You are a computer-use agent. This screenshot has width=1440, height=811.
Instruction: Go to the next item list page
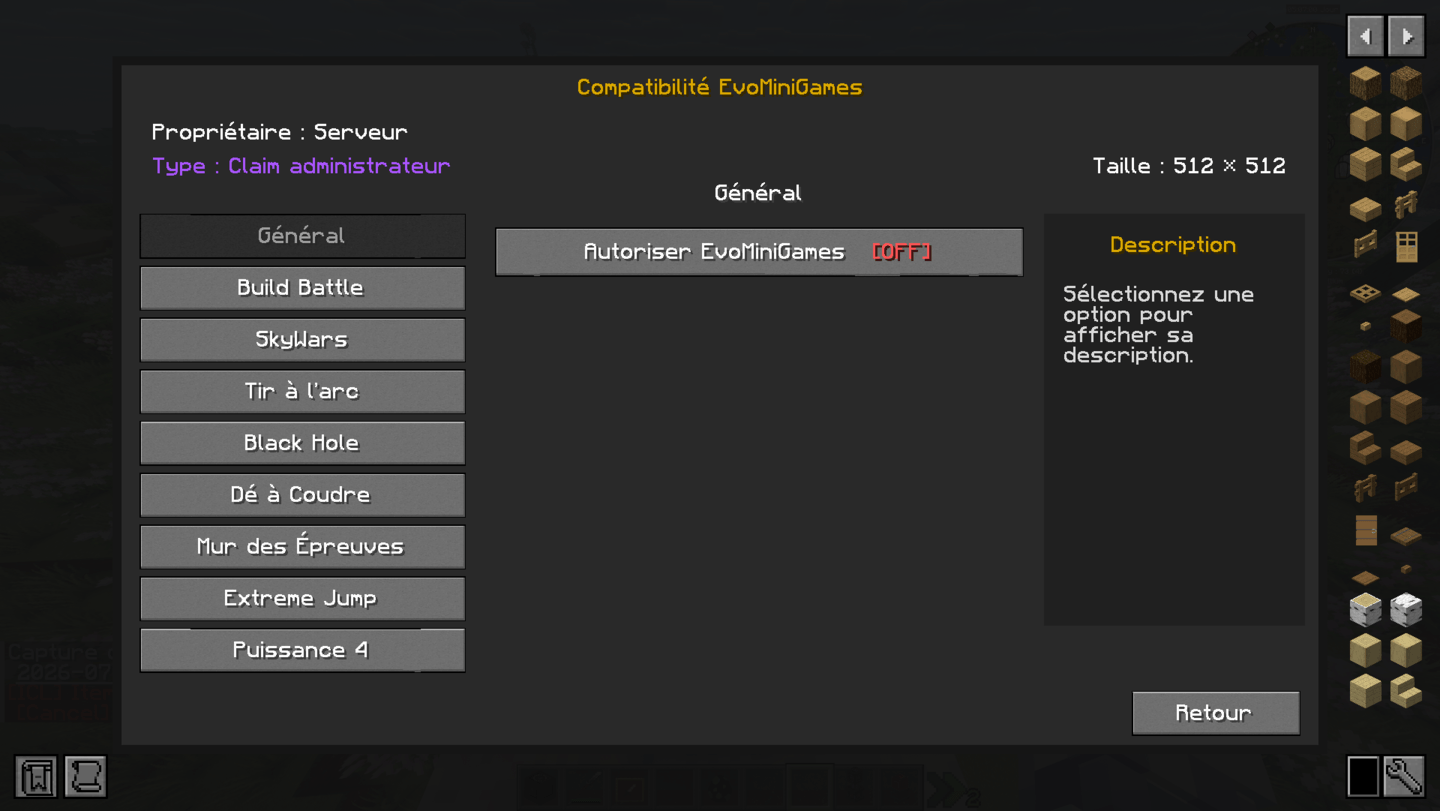(x=1406, y=36)
